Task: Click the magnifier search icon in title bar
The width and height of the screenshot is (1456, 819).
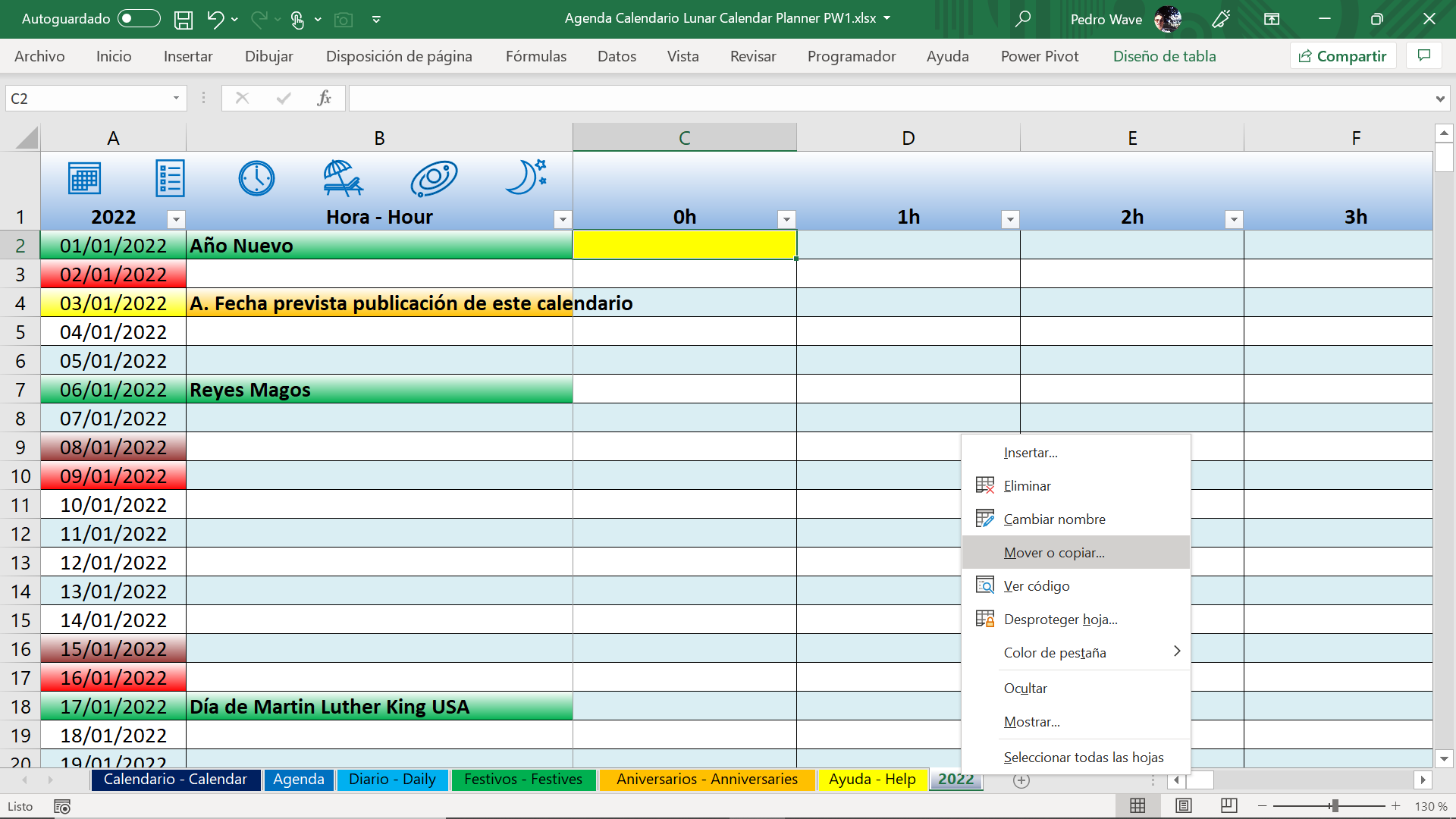Action: [1023, 19]
